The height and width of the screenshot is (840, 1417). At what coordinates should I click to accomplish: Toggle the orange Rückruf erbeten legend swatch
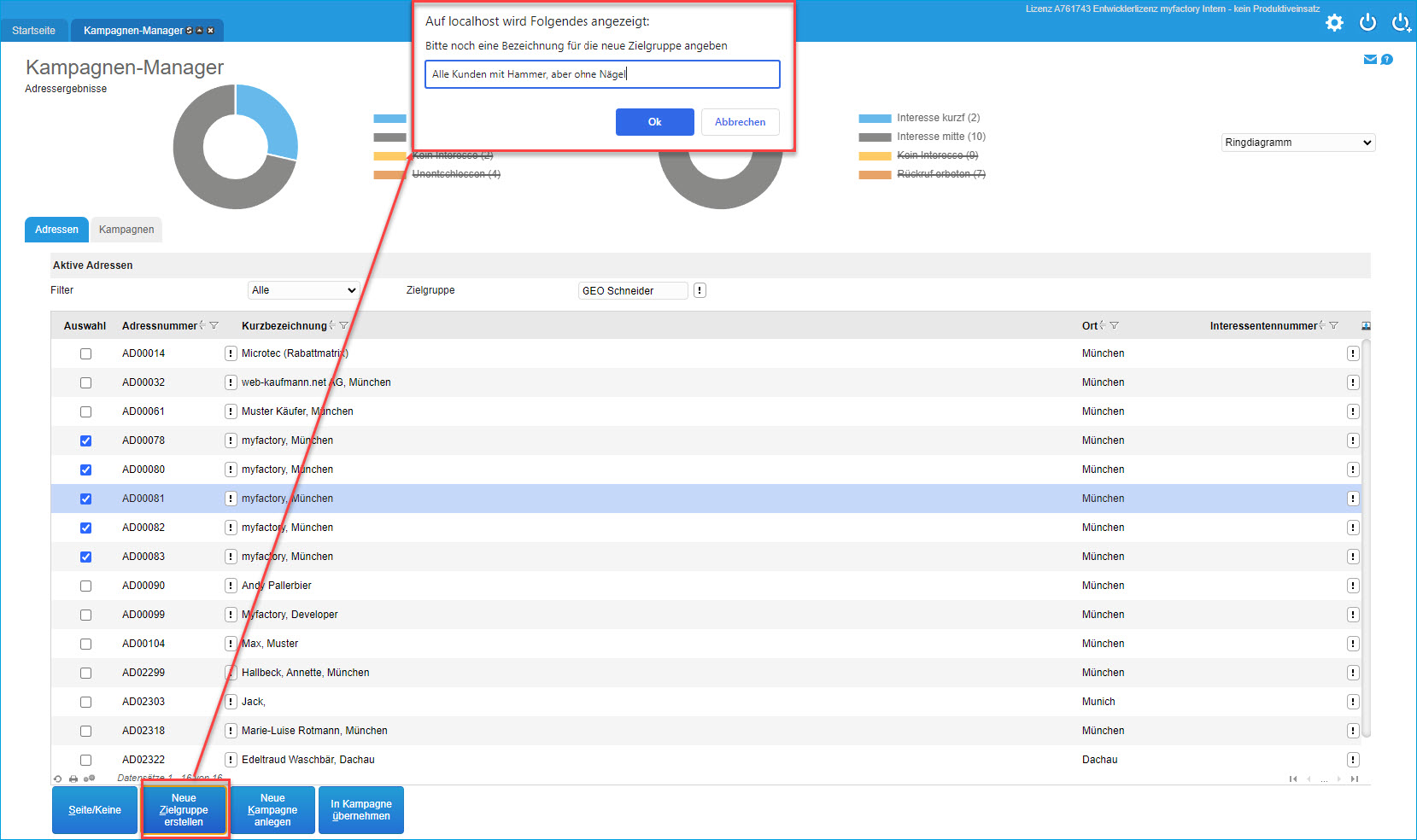[875, 174]
